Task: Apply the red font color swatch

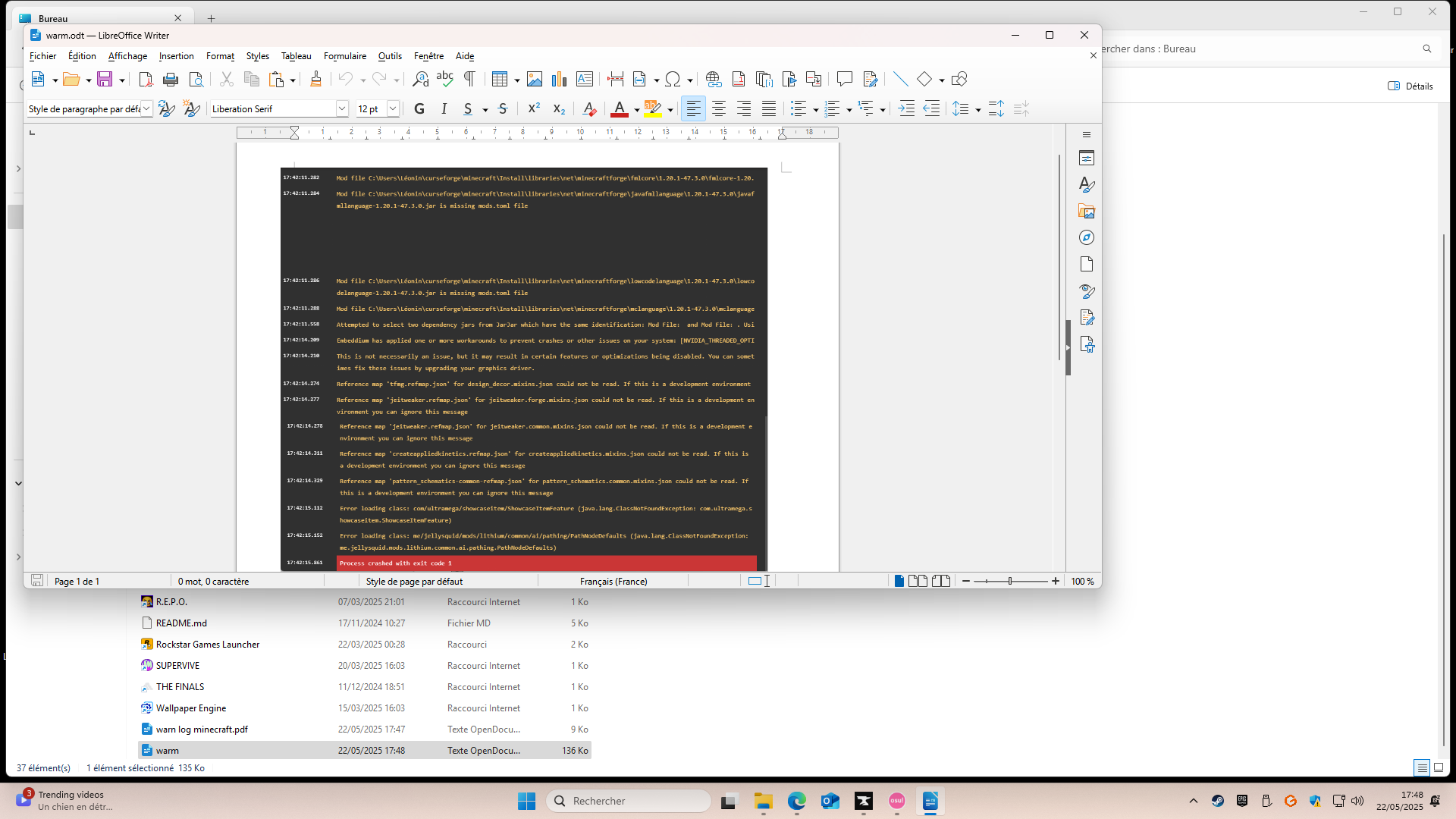Action: click(620, 109)
